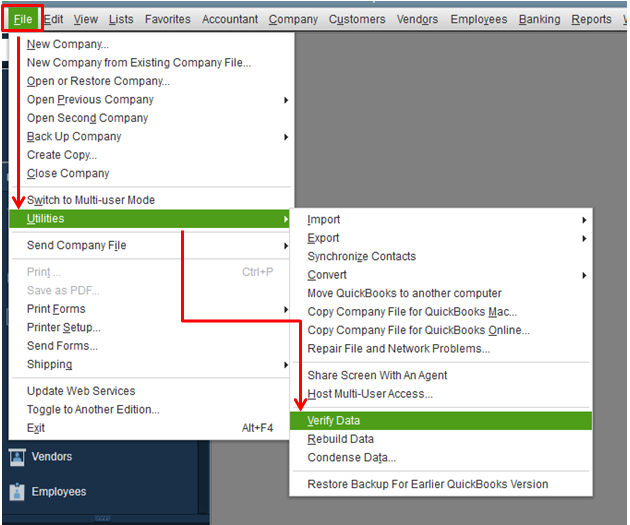Open the Company menu
The height and width of the screenshot is (525, 630).
293,19
